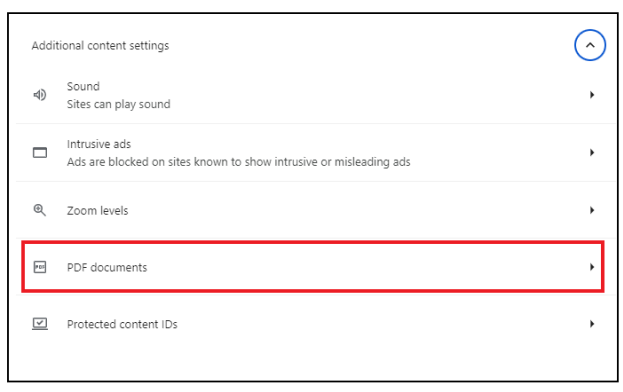Click the Zoom levels magnifier icon
This screenshot has height=392, width=623.
(x=40, y=210)
